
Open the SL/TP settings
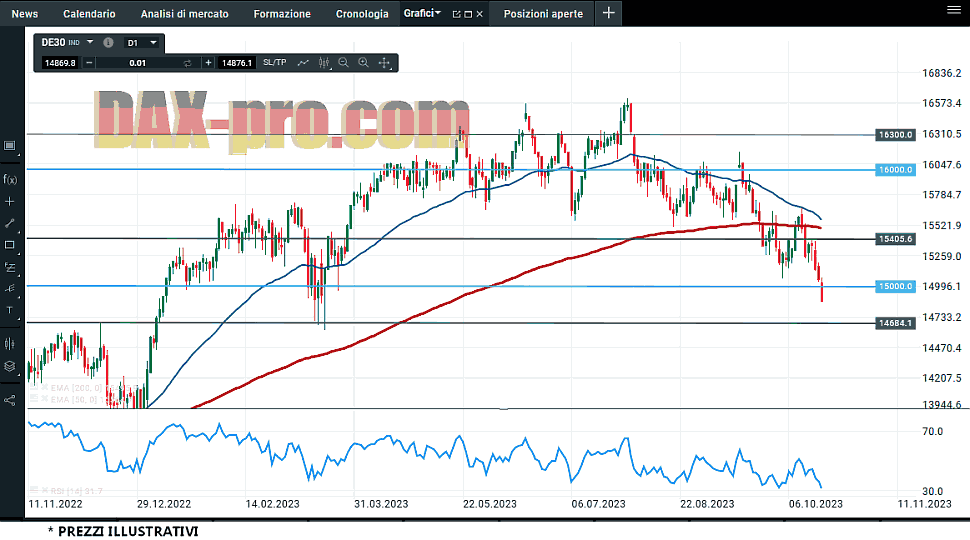click(x=275, y=62)
